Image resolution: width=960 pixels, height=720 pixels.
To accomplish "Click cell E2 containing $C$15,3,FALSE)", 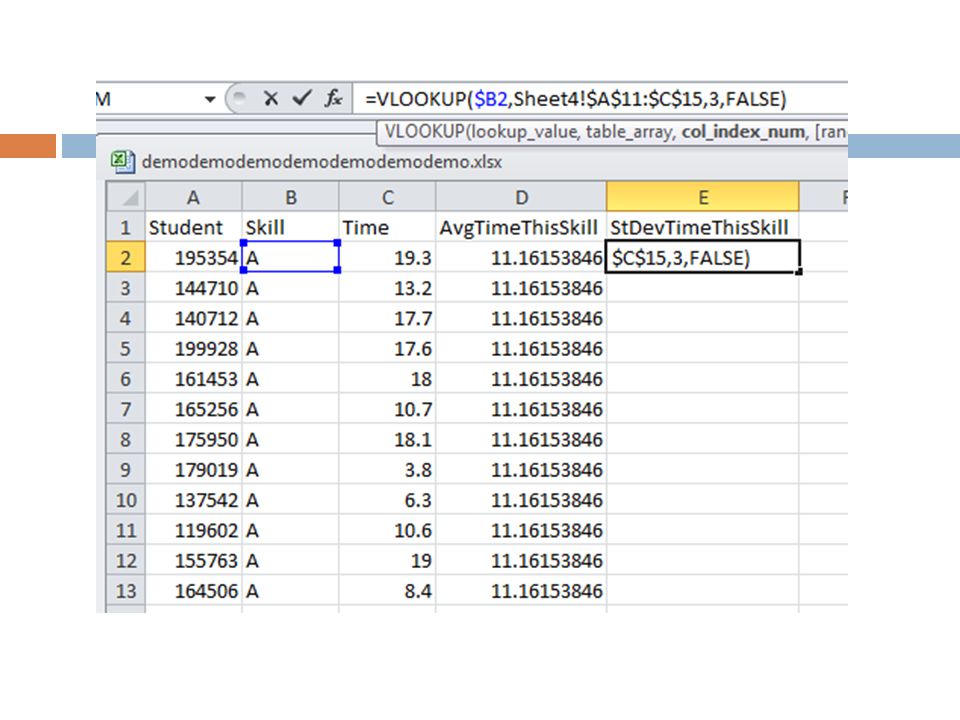I will tap(703, 257).
